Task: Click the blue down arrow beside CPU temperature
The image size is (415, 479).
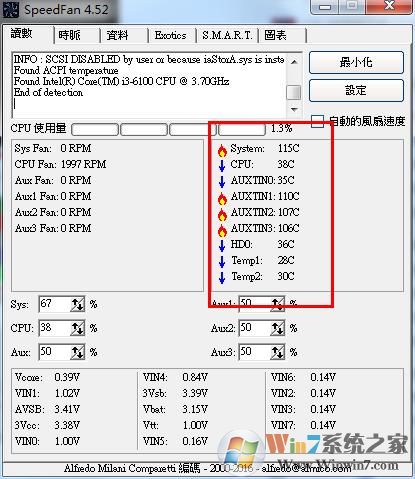Action: (222, 165)
